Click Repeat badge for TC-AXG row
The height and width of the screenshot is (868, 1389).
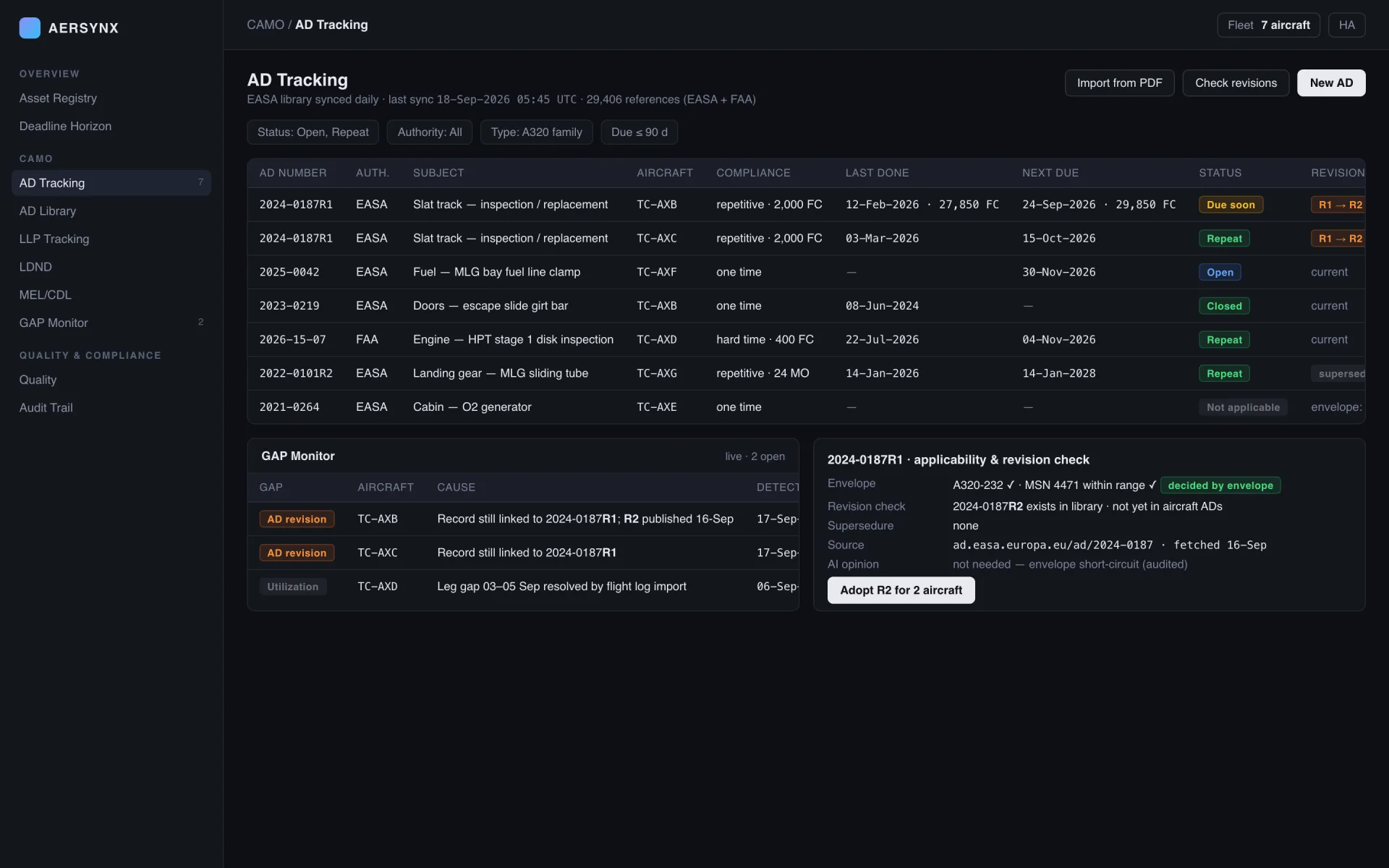(x=1224, y=374)
